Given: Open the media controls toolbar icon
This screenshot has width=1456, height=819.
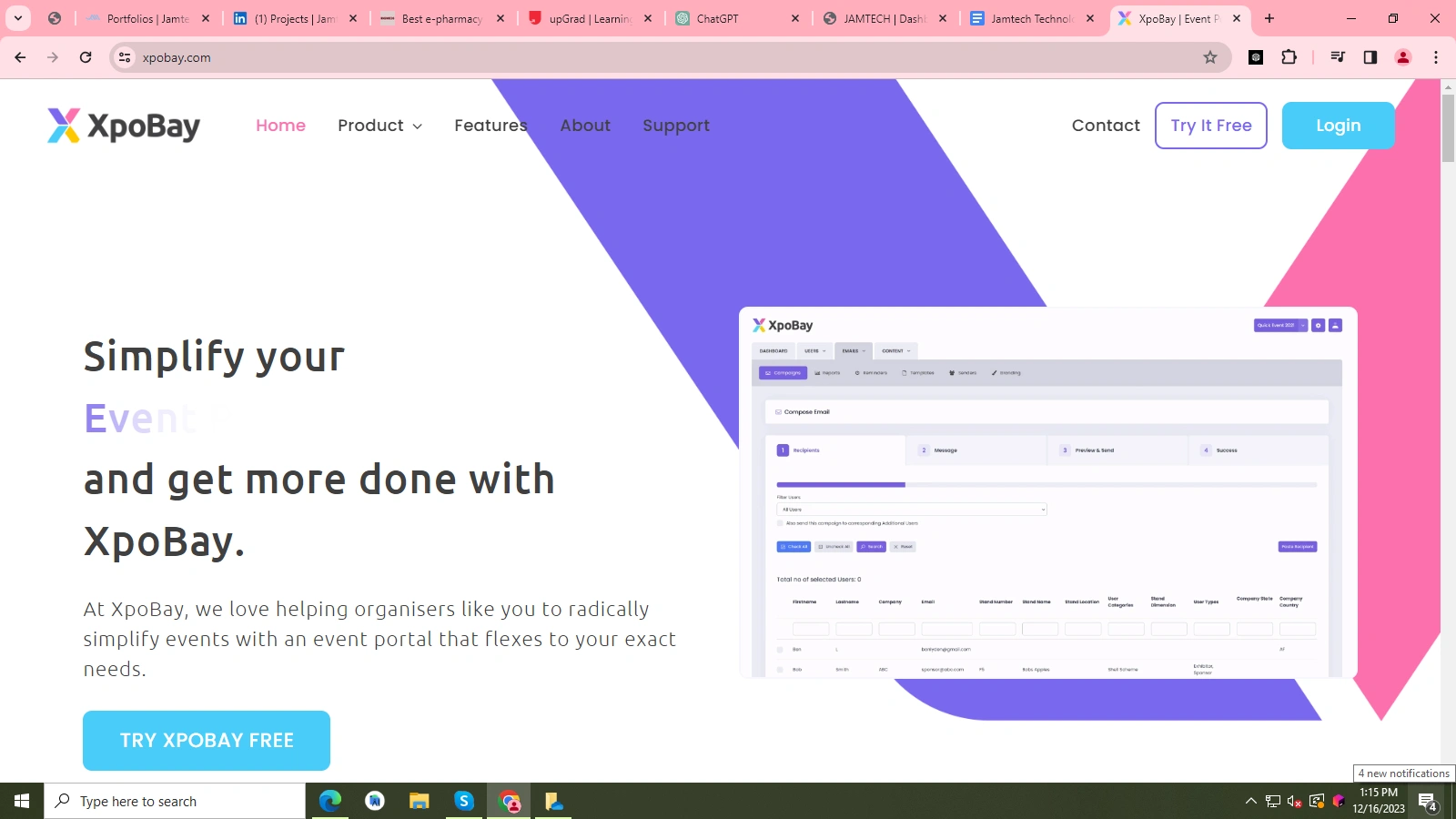Looking at the screenshot, I should click(x=1337, y=57).
